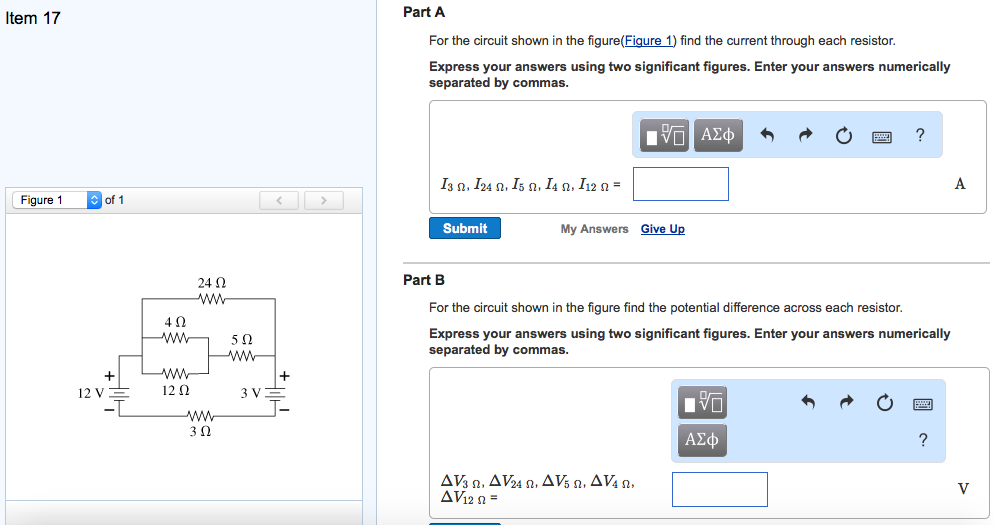Click the help question mark in Part B
The height and width of the screenshot is (525, 993).
click(x=922, y=440)
